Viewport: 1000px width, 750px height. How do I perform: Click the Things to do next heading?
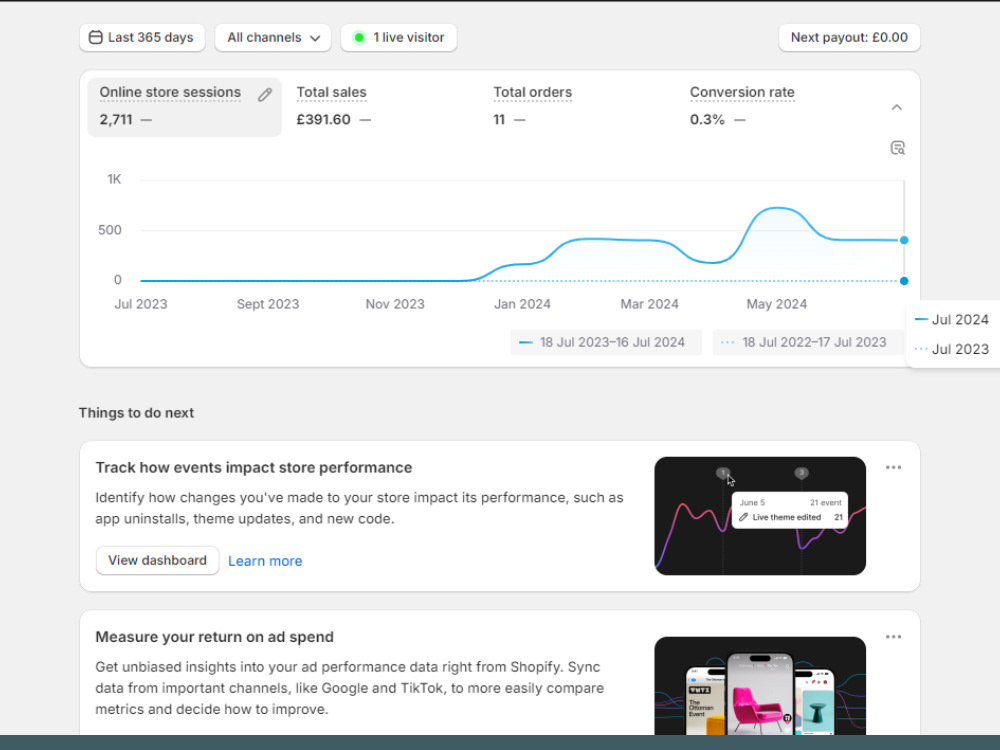click(136, 413)
